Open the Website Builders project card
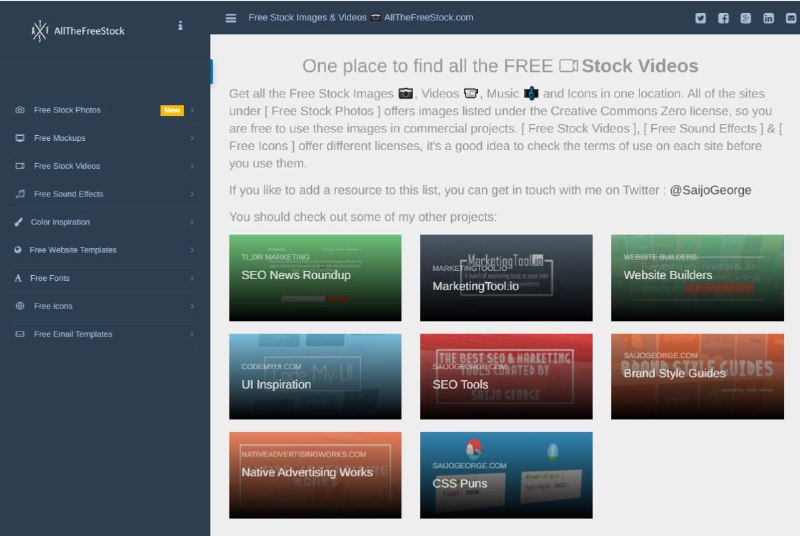 (697, 278)
